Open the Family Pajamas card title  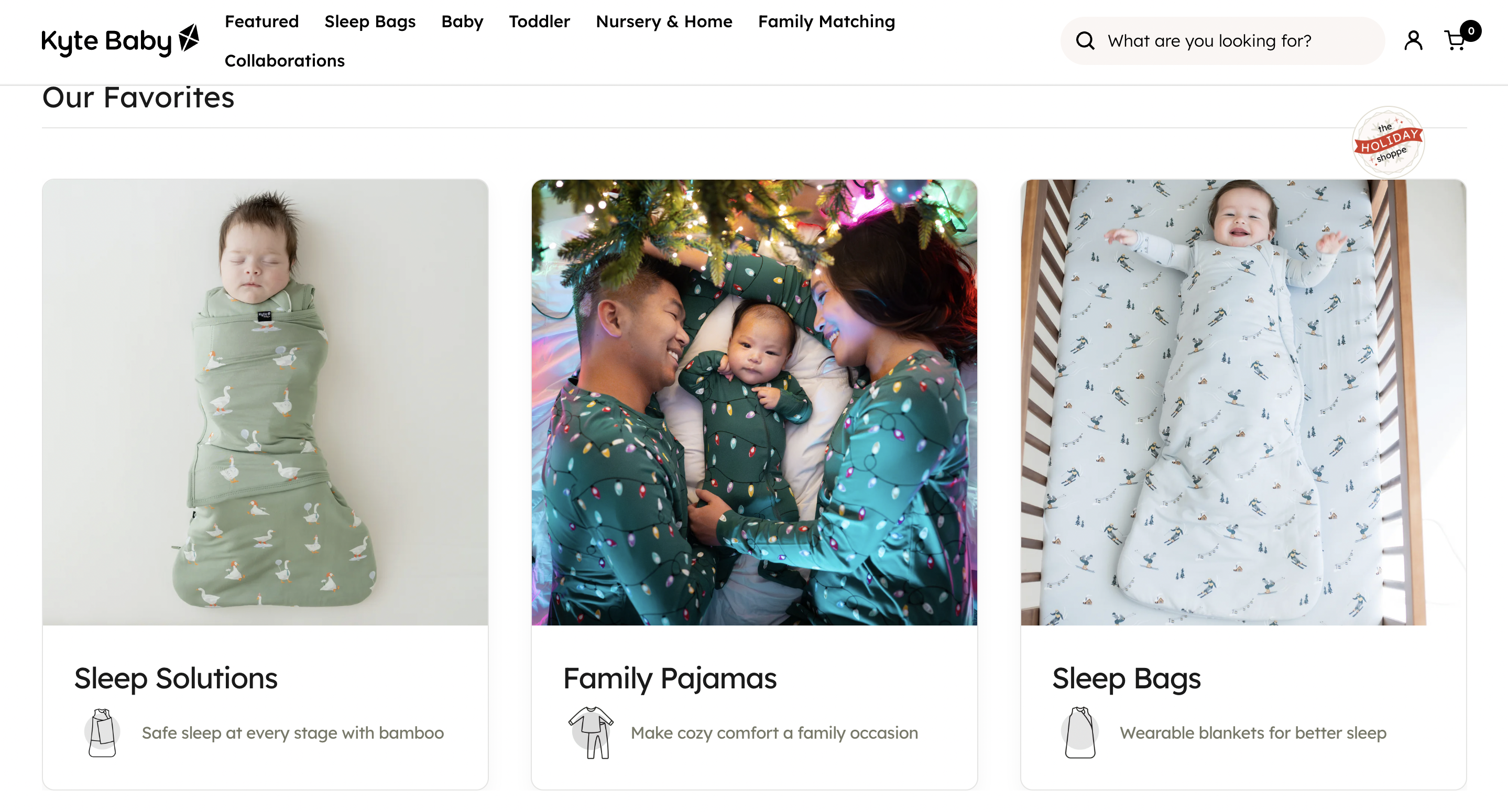[670, 678]
